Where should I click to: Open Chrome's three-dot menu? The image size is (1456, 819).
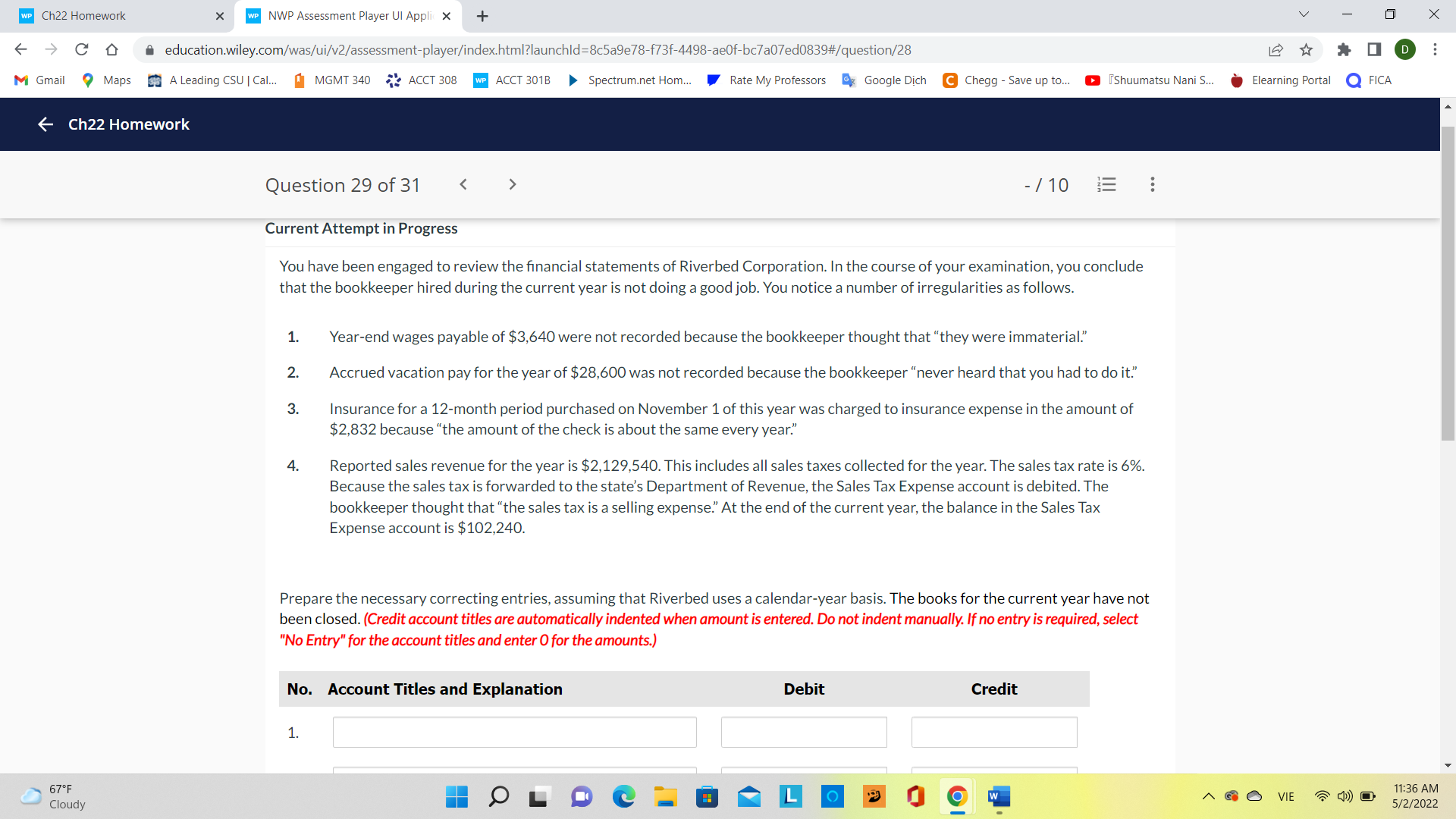(1435, 49)
